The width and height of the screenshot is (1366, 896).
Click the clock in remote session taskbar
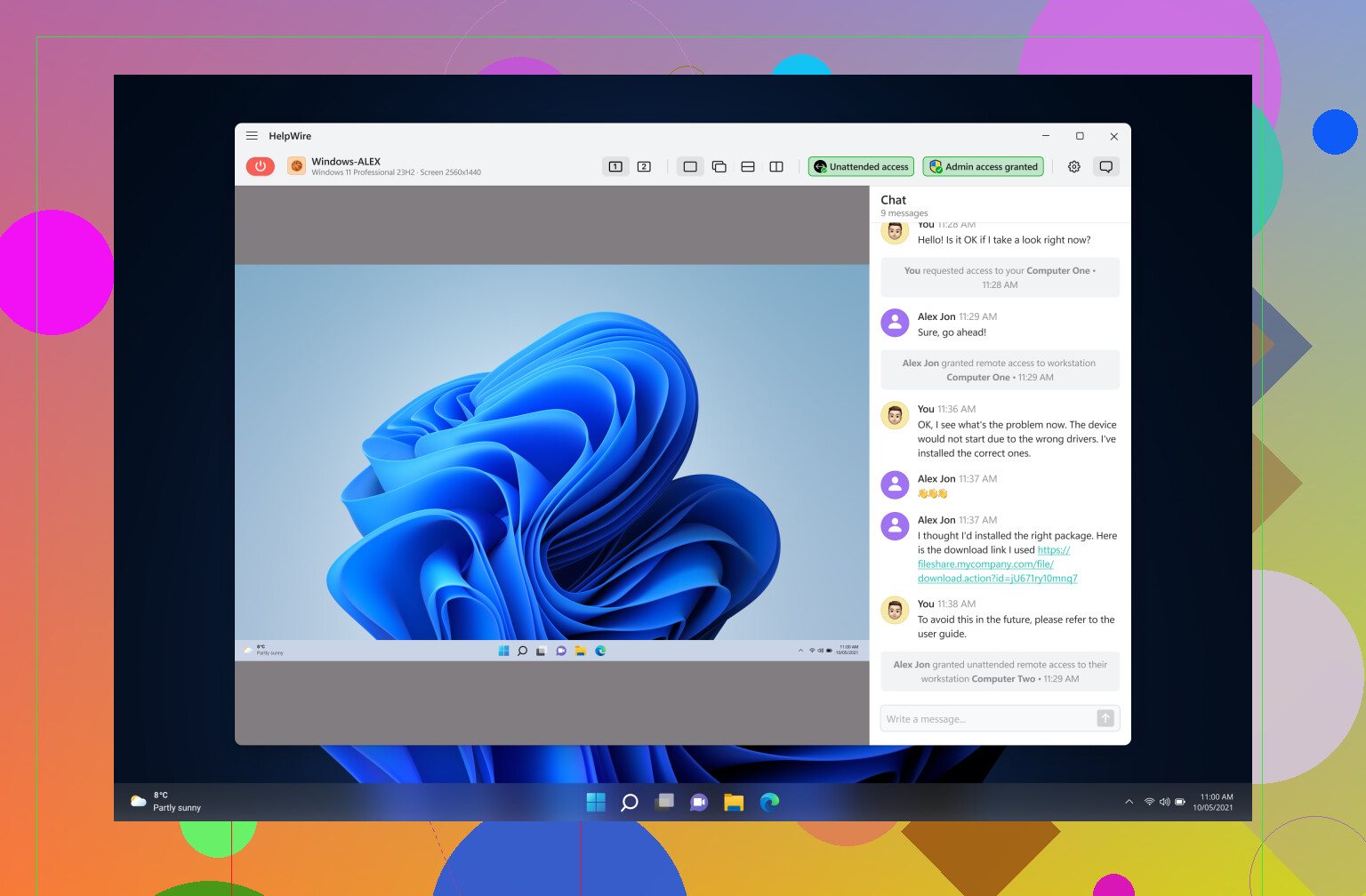click(x=848, y=650)
